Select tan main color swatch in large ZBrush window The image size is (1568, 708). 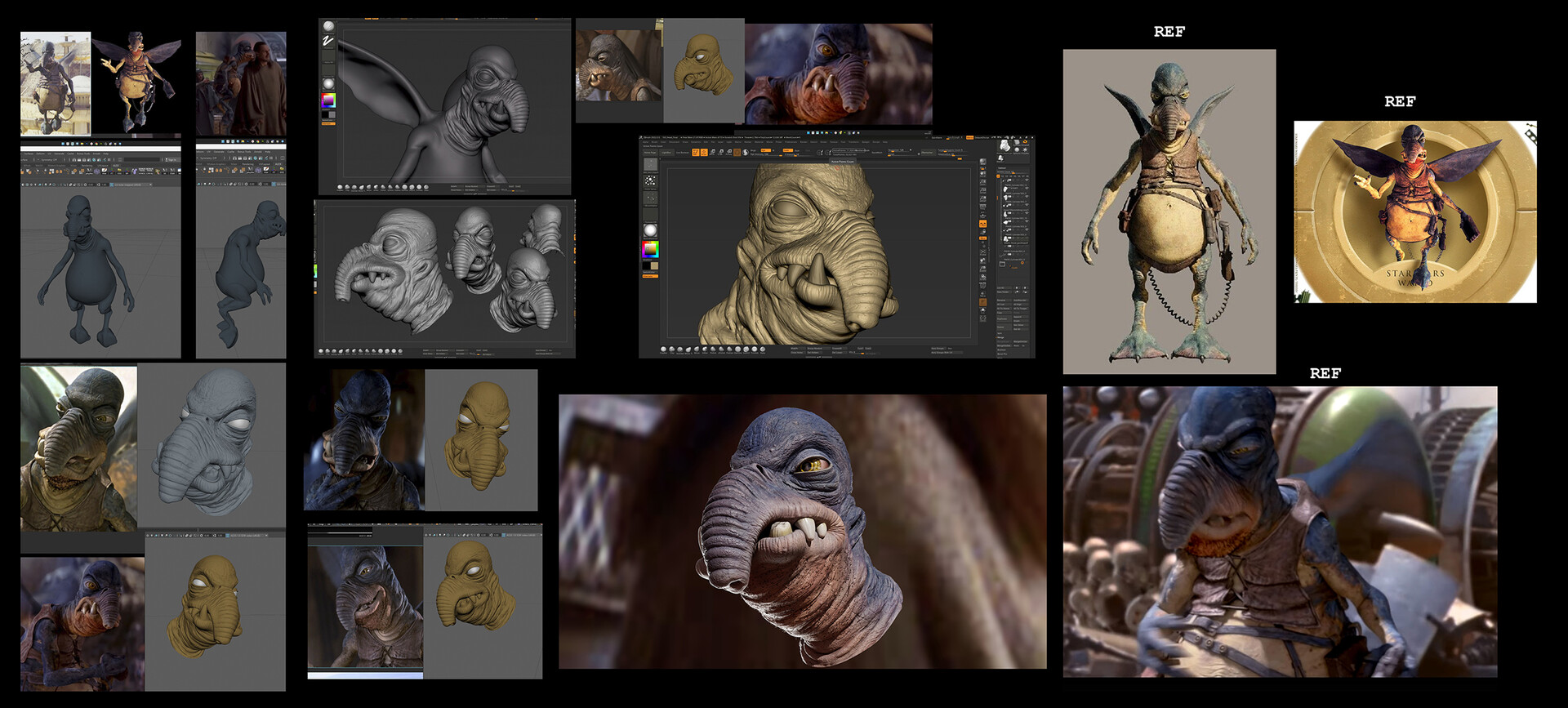pos(655,265)
